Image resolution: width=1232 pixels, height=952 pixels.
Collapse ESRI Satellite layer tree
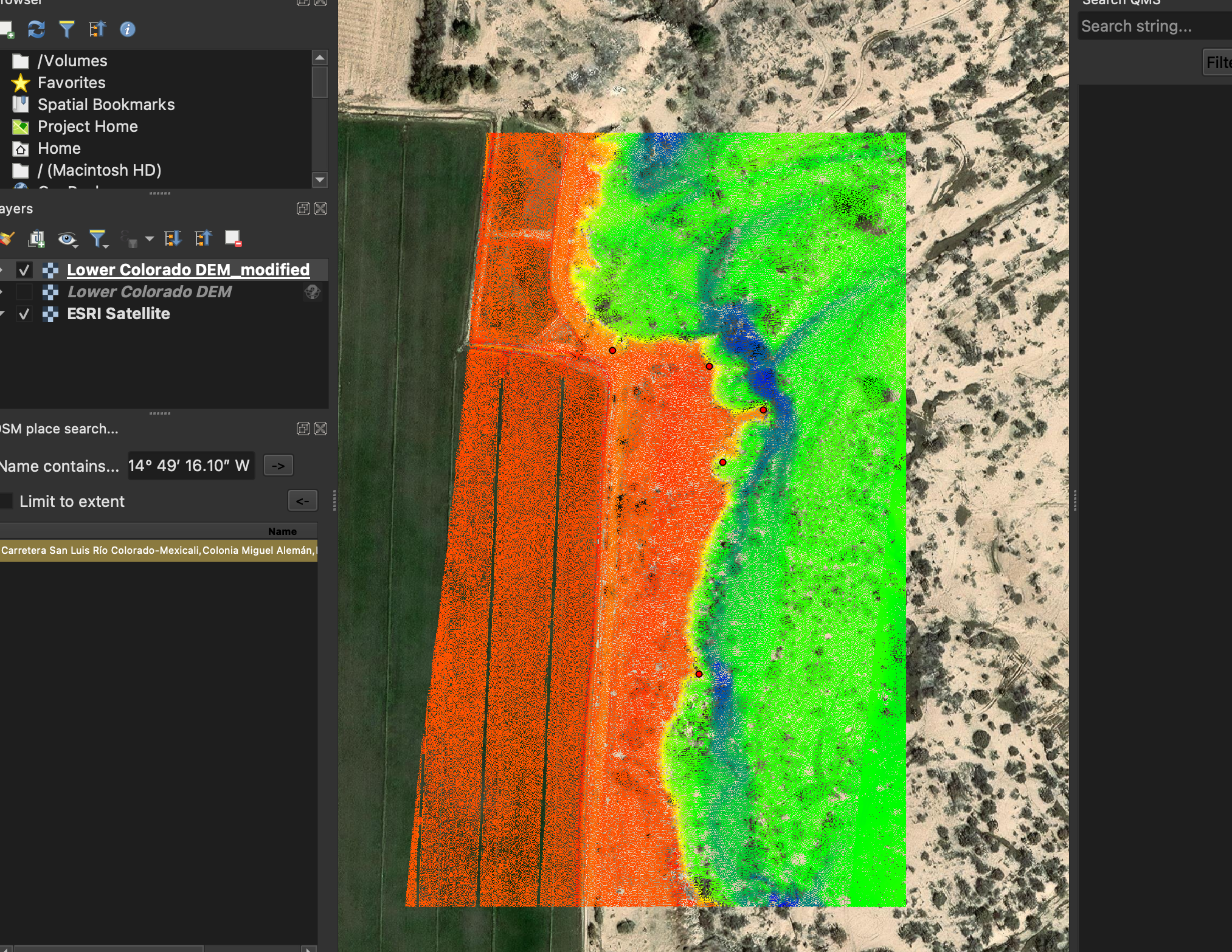coord(2,314)
